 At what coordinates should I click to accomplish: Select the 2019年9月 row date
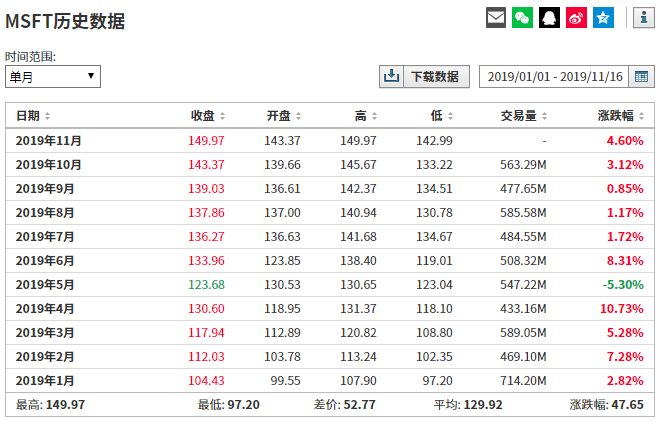[x=45, y=188]
